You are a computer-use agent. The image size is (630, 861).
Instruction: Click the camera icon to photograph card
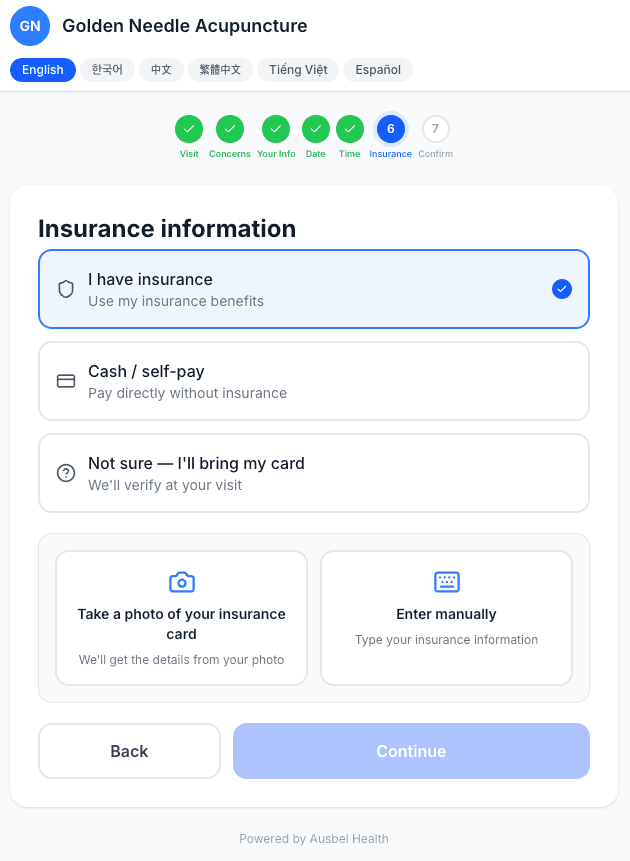click(x=181, y=582)
